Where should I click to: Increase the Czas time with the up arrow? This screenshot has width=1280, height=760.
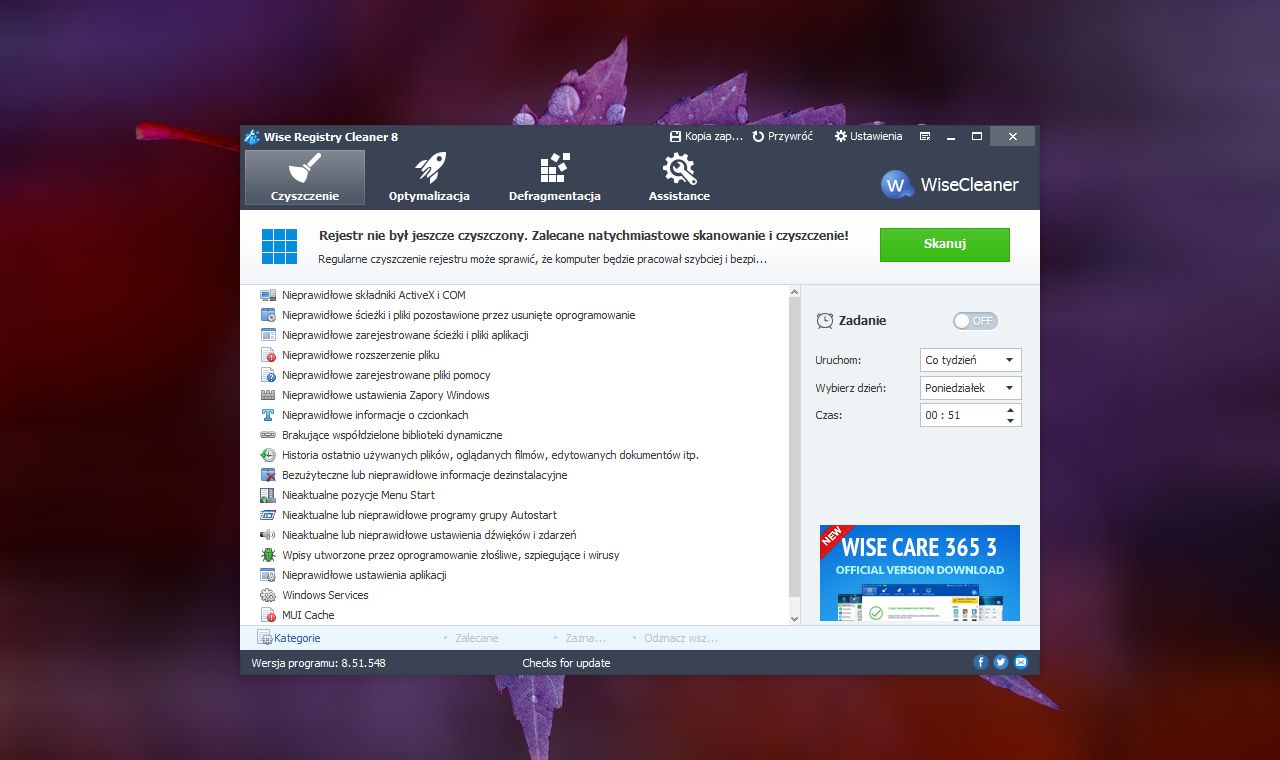(1011, 409)
